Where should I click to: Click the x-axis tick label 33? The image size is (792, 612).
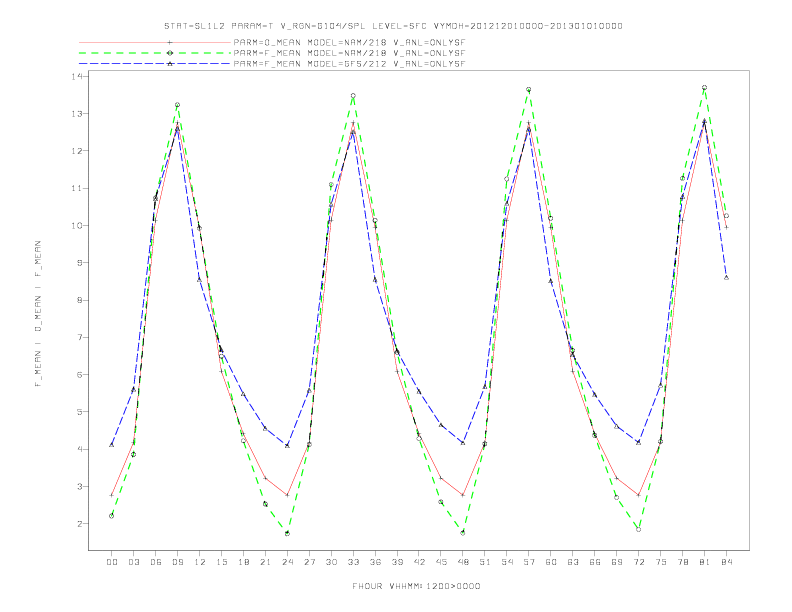(353, 562)
